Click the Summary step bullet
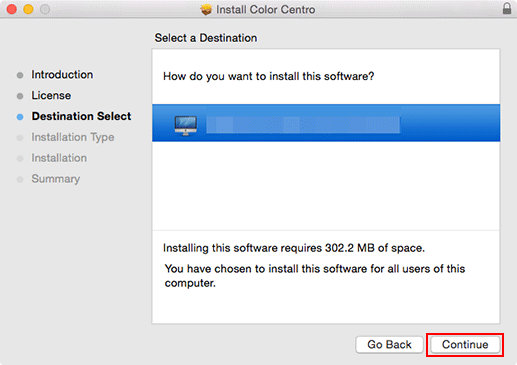517x365 pixels. tap(20, 179)
